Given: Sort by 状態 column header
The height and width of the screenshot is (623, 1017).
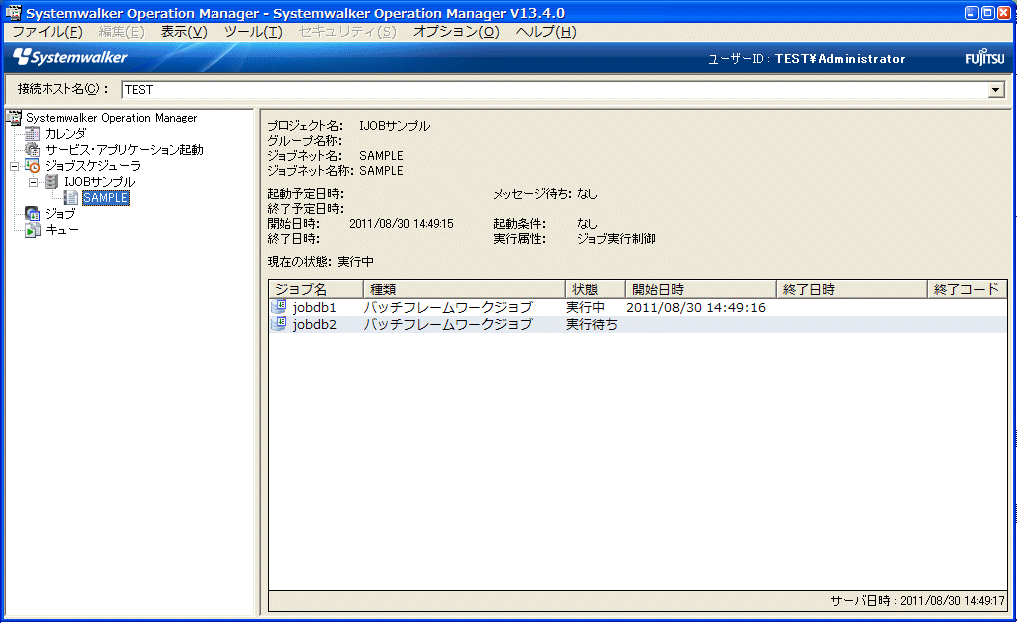Looking at the screenshot, I should coord(595,289).
